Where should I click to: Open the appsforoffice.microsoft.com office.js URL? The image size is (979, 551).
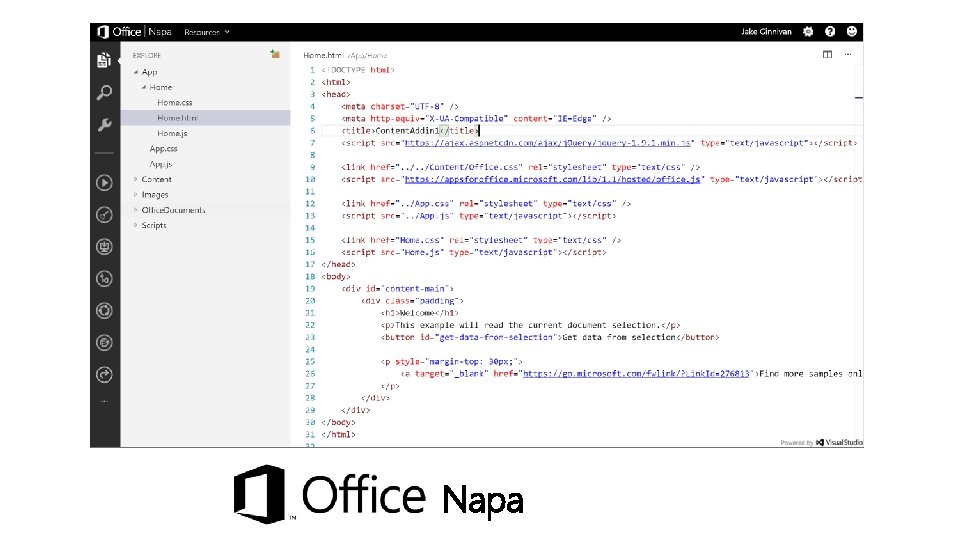[x=553, y=179]
